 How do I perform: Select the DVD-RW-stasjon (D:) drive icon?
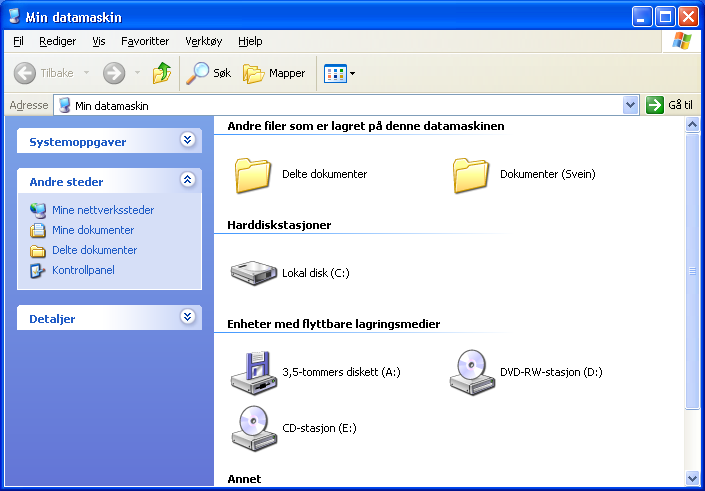tap(472, 373)
